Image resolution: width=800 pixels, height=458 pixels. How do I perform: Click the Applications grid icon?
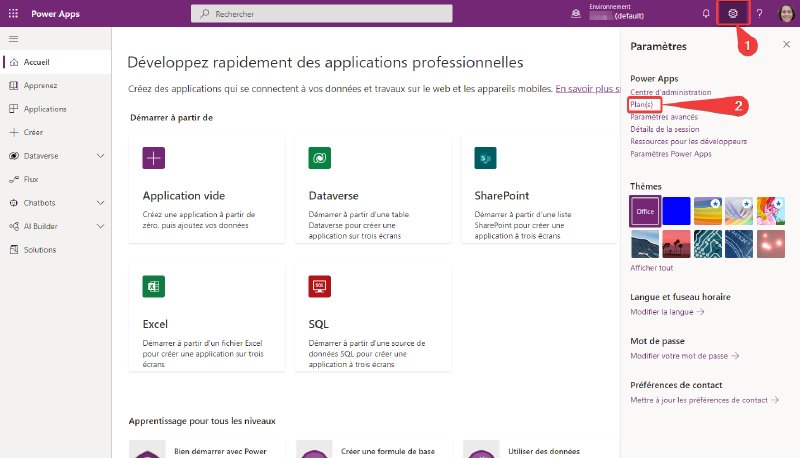click(14, 109)
